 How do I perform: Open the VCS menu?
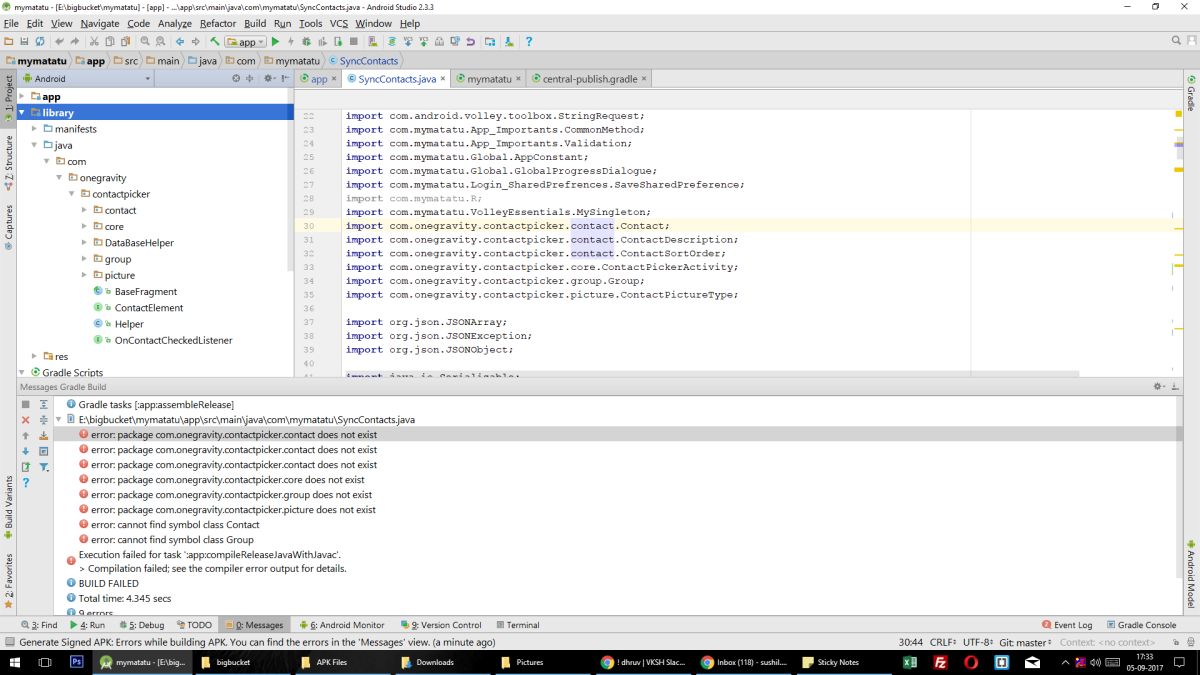pos(339,23)
